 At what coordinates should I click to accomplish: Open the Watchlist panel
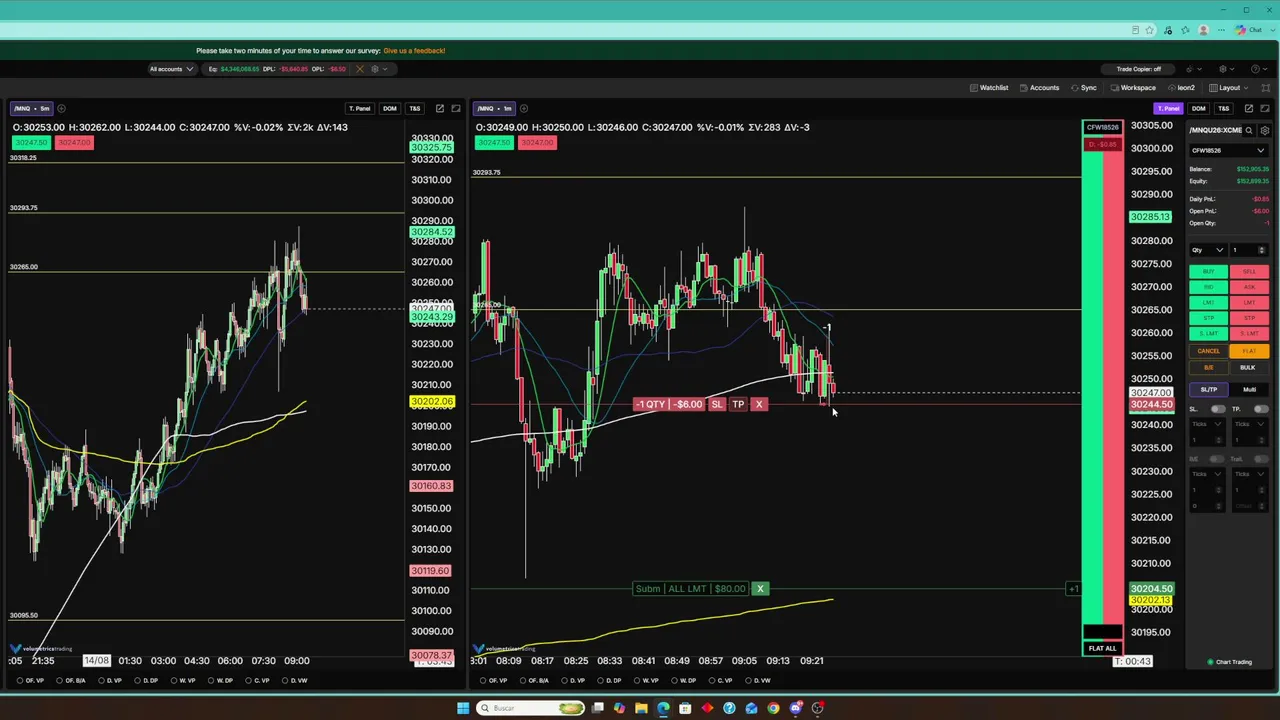(x=989, y=88)
